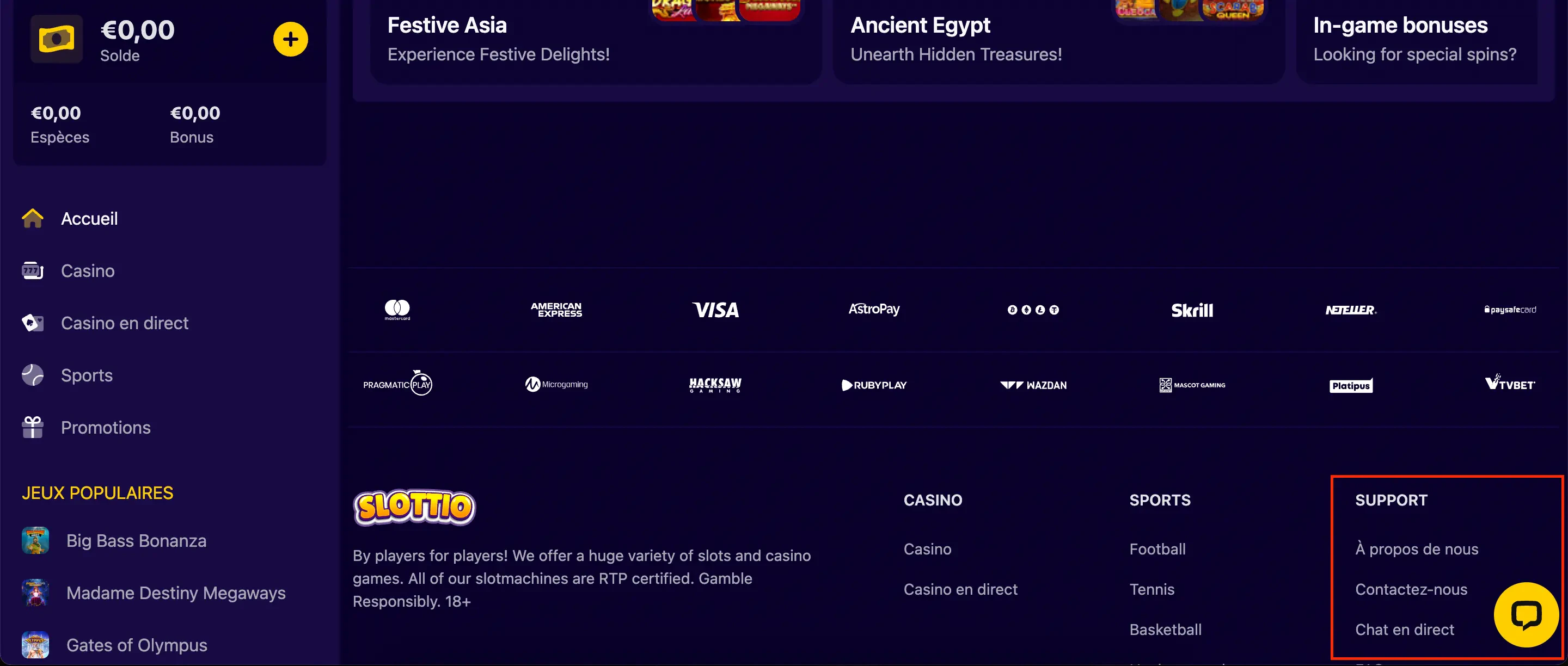1568x666 pixels.
Task: Open Casino en direct in sidebar
Action: click(x=124, y=323)
